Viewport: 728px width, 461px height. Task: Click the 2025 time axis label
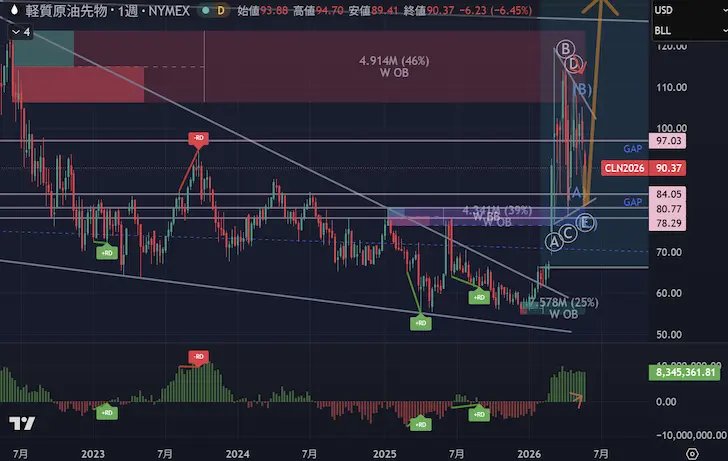(384, 454)
